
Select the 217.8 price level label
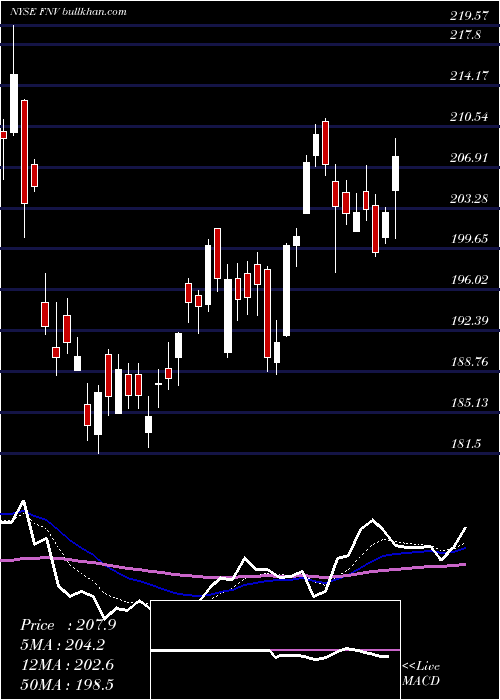465,35
